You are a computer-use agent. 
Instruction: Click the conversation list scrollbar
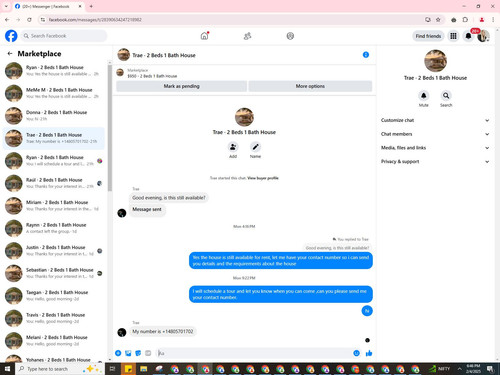tap(110, 128)
